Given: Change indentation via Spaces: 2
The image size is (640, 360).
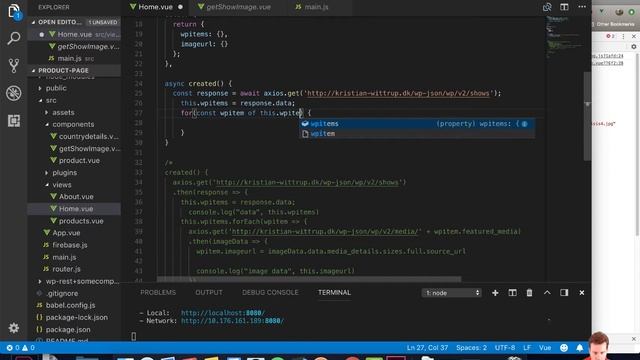Looking at the screenshot, I should point(471,348).
